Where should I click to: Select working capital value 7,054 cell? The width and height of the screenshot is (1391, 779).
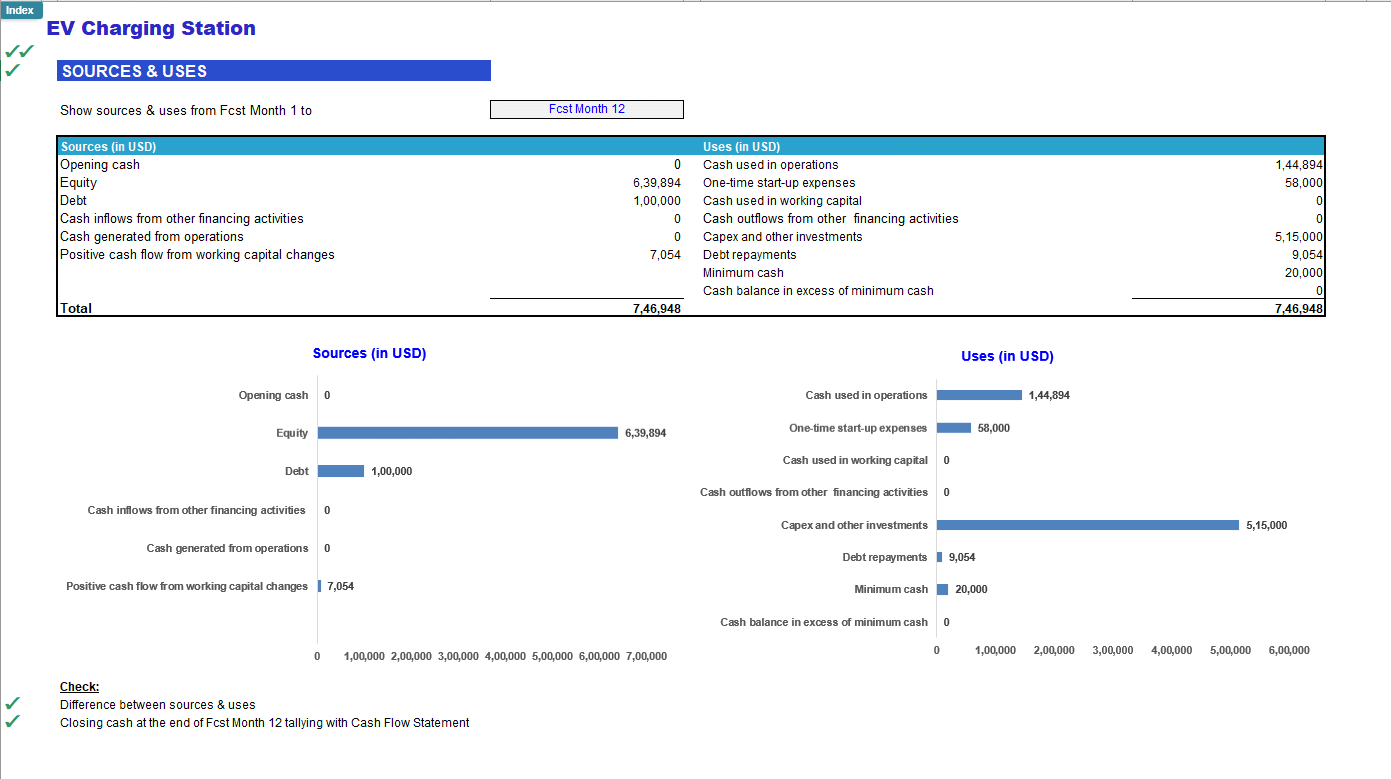click(x=665, y=255)
